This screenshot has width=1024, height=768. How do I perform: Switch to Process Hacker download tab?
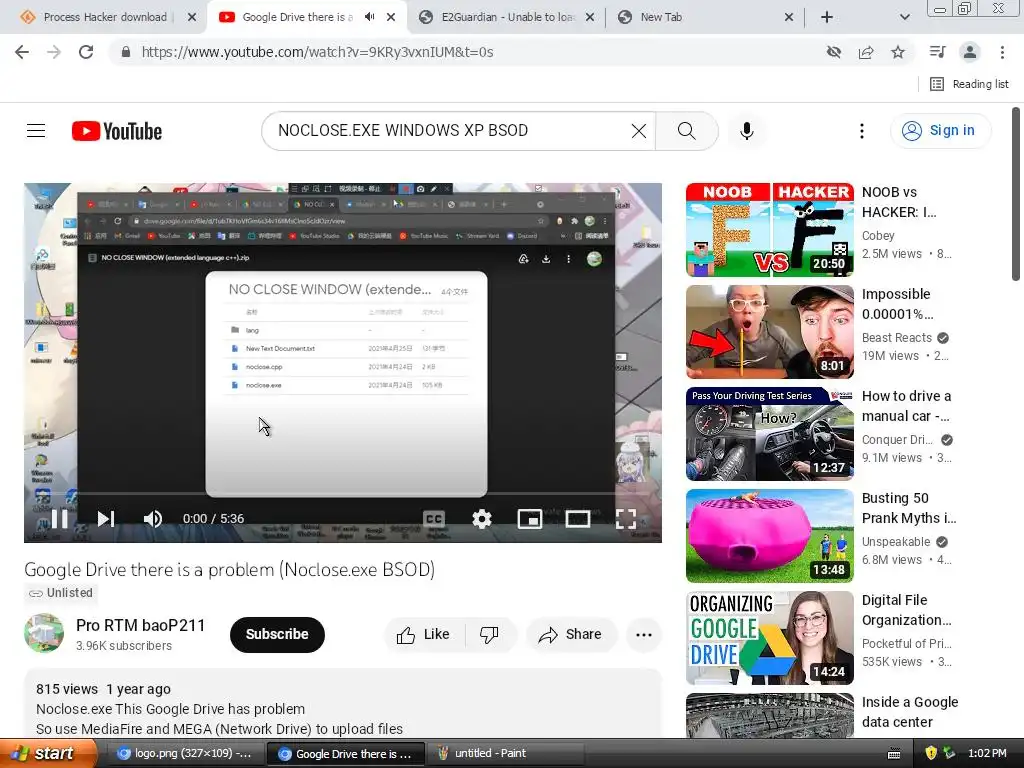pos(104,17)
